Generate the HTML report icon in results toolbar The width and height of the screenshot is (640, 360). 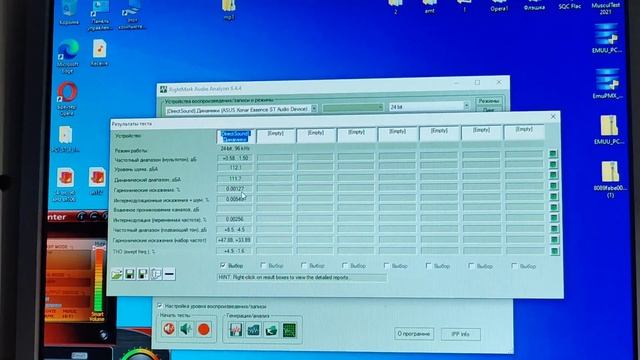(156, 274)
